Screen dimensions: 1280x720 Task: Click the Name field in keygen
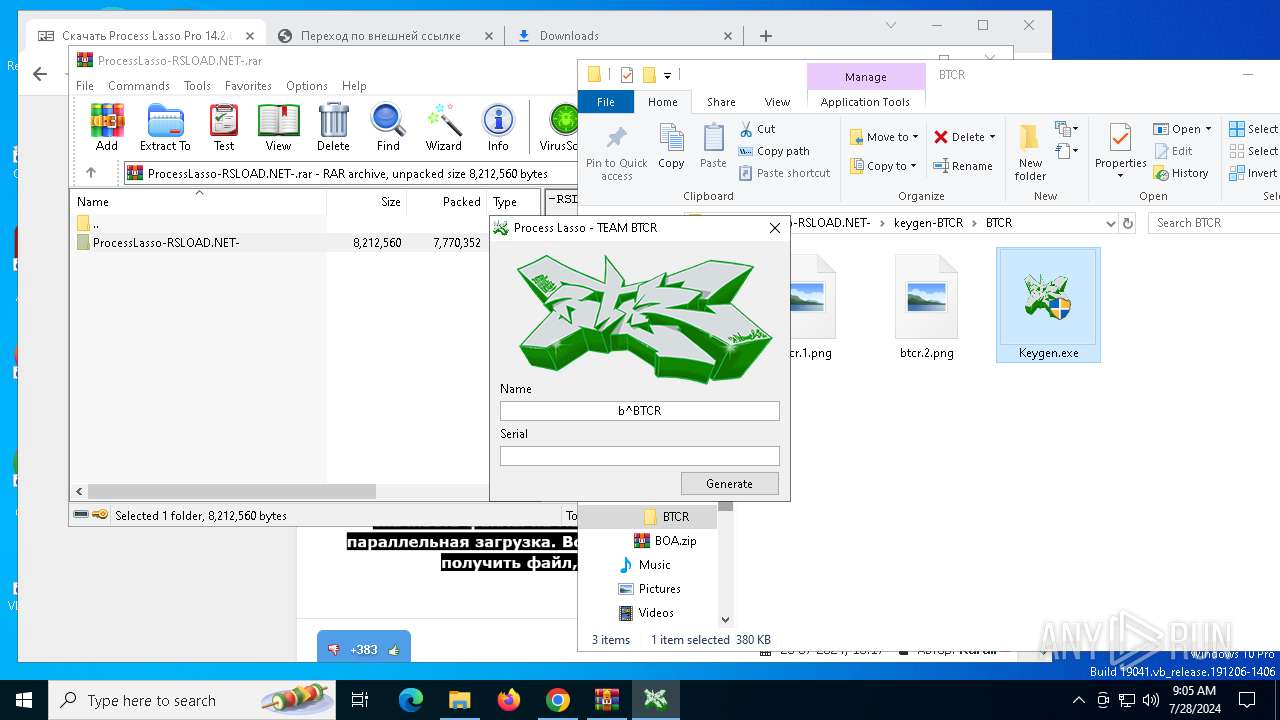[x=640, y=411]
